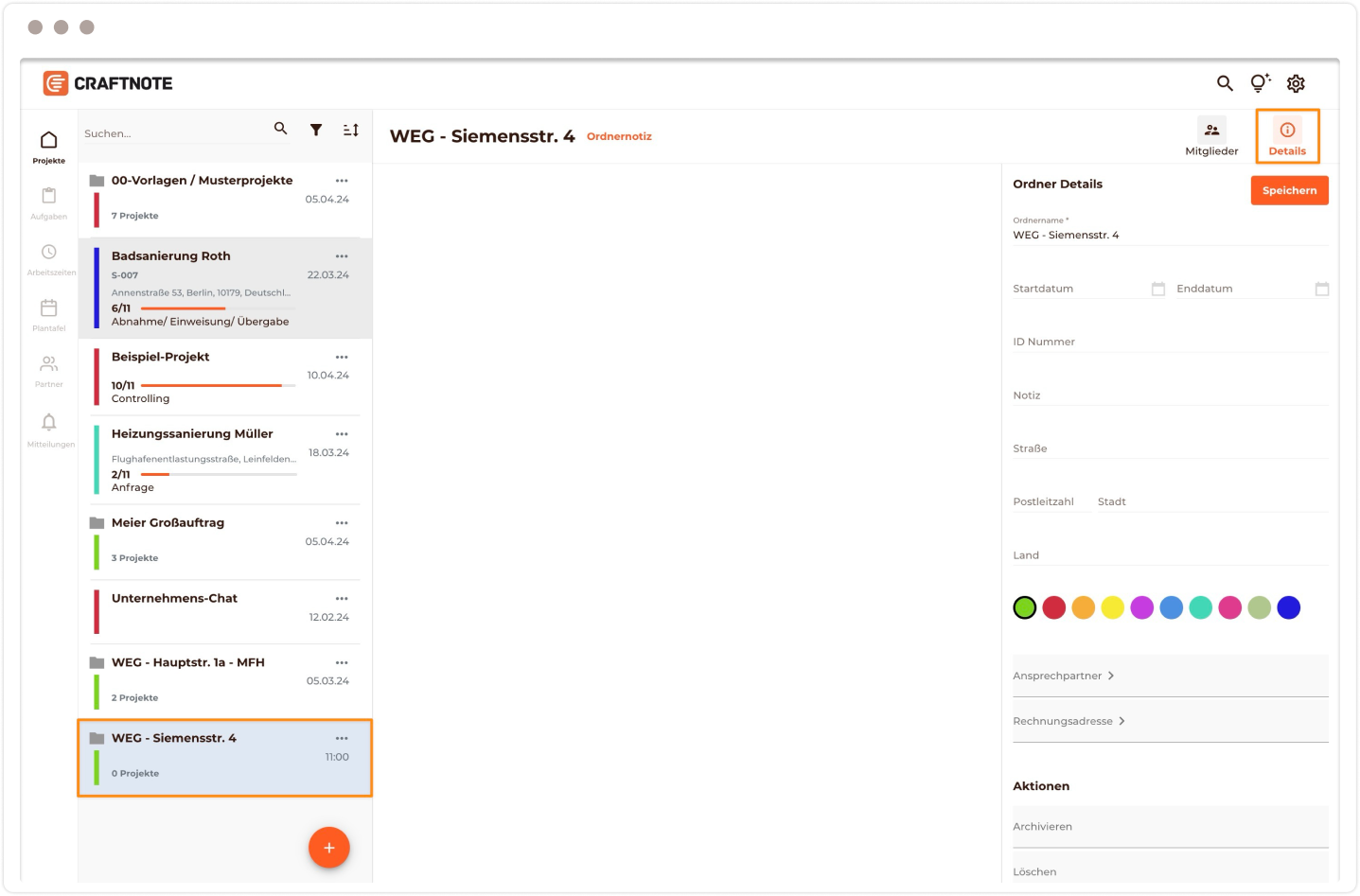Expand the Rechnungsadresse section
The image size is (1360, 896).
(x=1069, y=721)
